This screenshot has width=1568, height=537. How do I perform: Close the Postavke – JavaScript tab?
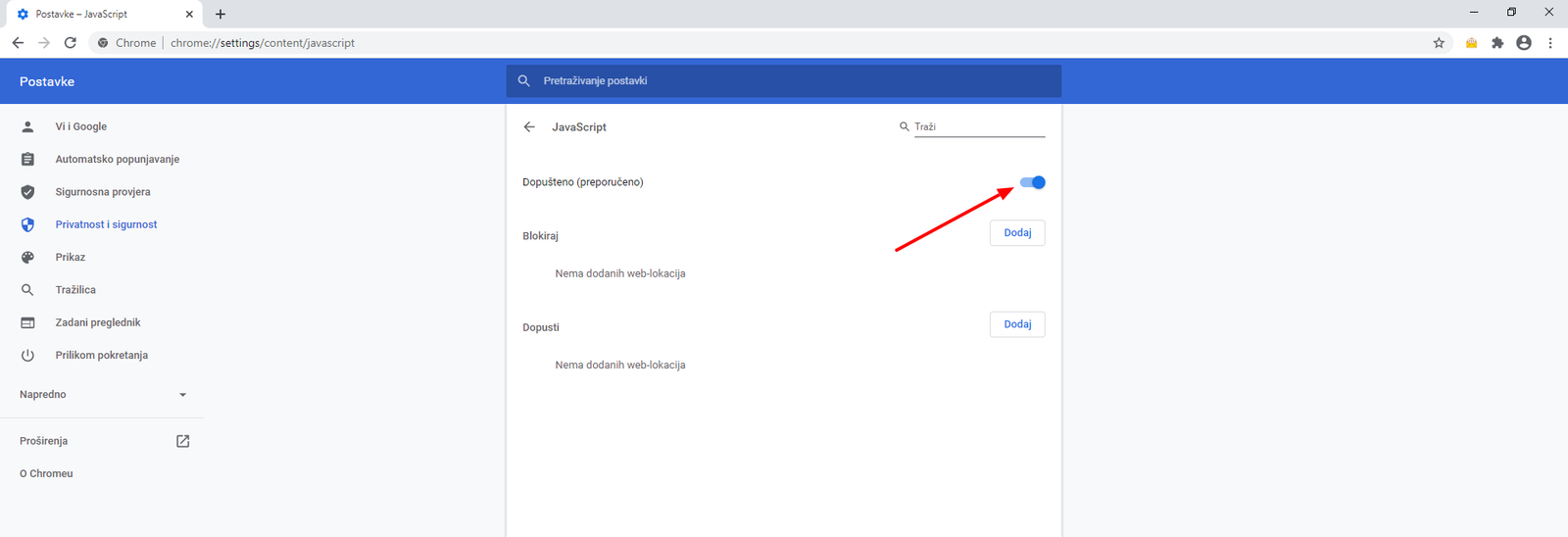click(189, 14)
